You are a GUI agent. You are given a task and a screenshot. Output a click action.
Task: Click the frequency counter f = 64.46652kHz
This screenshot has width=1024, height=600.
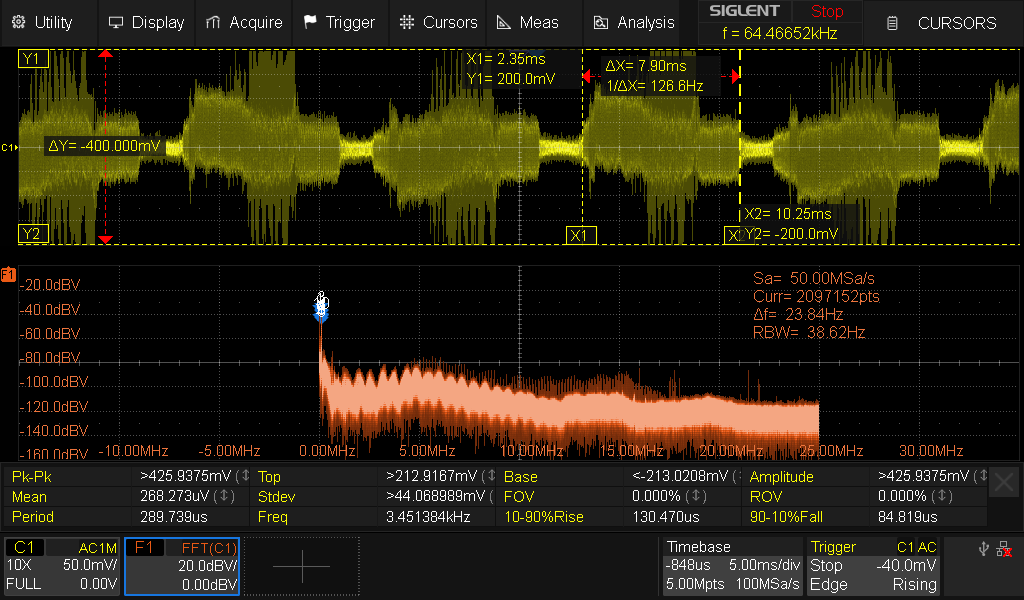point(780,33)
